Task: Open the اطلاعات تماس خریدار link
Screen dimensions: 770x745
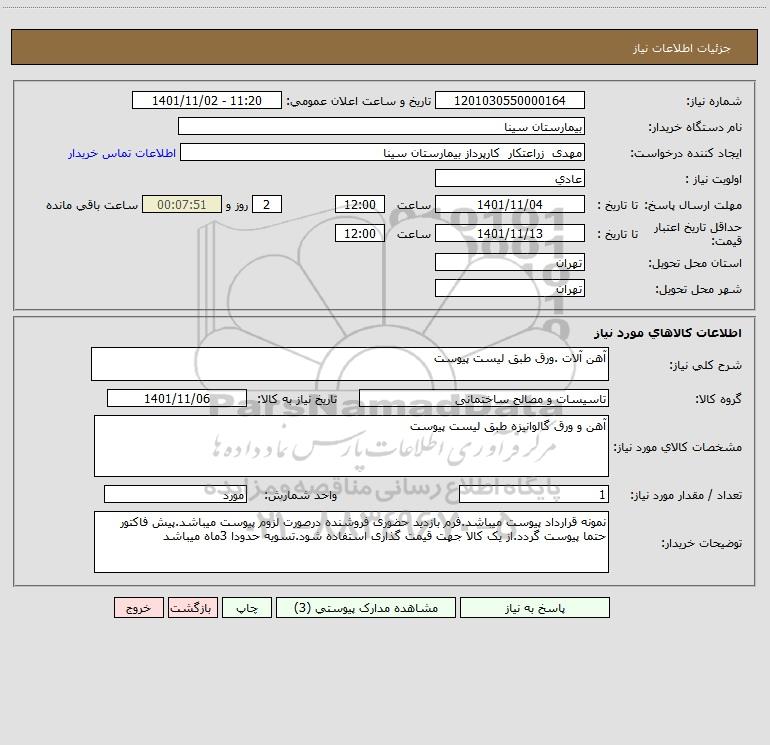Action: [122, 153]
